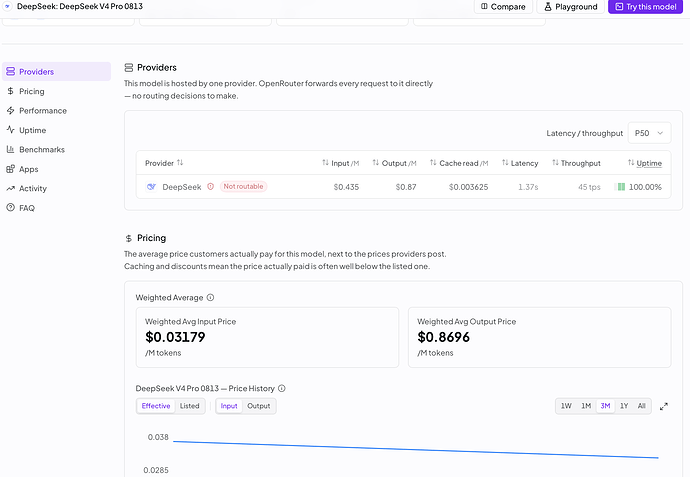Select the Effective price toggle
Screen dimensions: 690x477
coord(156,406)
